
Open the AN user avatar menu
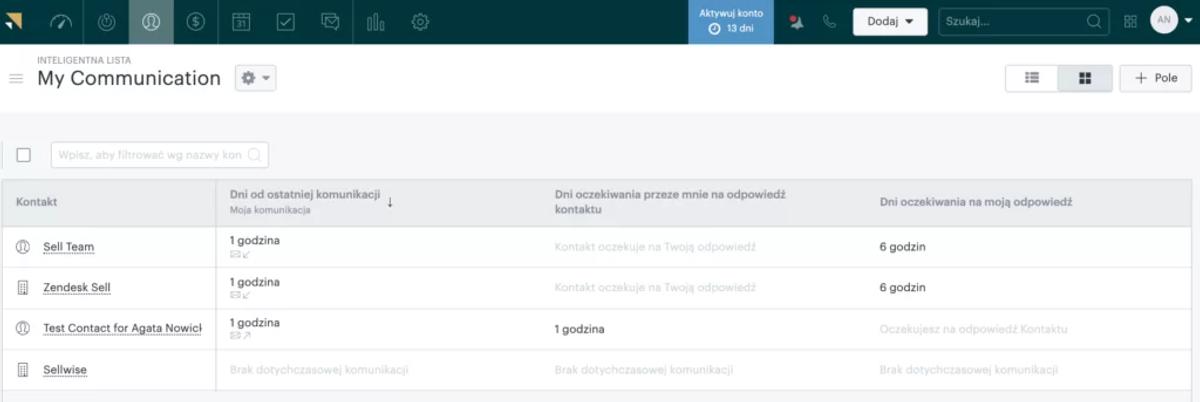point(1171,21)
